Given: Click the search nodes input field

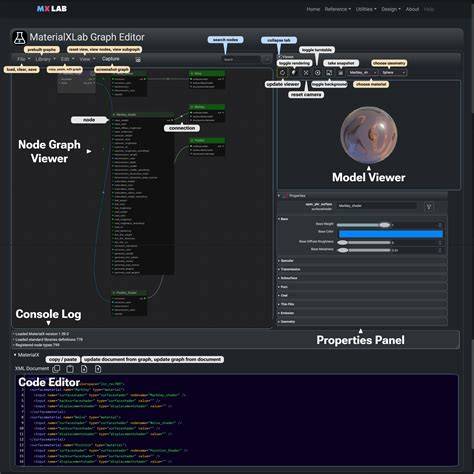Looking at the screenshot, I should point(241,60).
